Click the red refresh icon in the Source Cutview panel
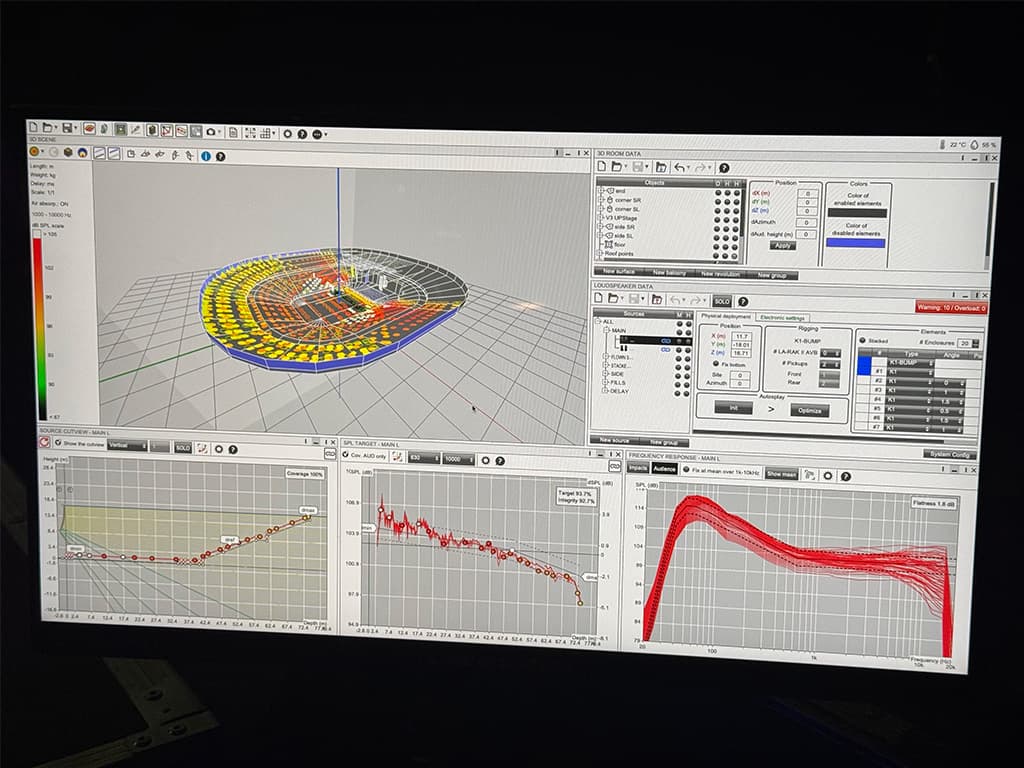1024x768 pixels. pyautogui.click(x=44, y=442)
